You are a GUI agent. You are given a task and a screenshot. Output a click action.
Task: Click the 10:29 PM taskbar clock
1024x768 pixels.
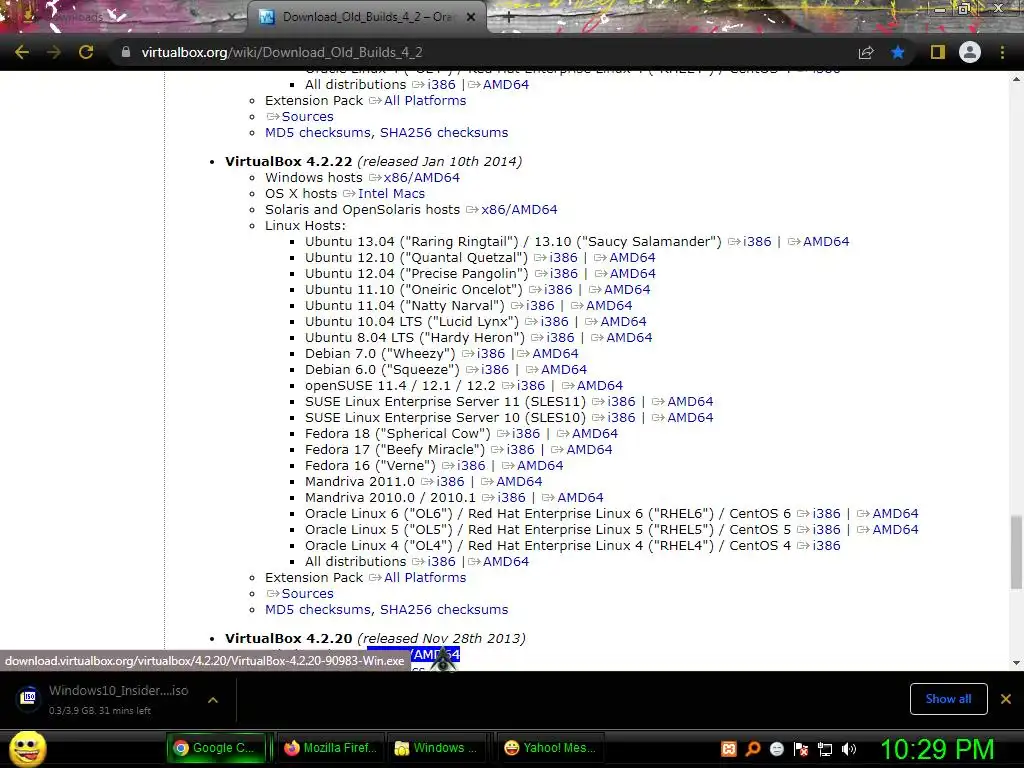(x=937, y=749)
